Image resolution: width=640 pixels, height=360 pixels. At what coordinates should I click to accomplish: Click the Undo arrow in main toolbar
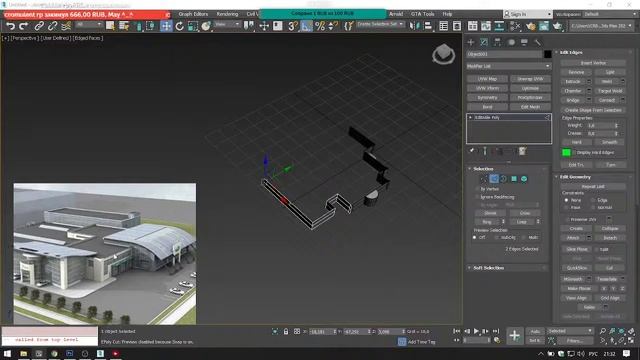pyautogui.click(x=10, y=27)
